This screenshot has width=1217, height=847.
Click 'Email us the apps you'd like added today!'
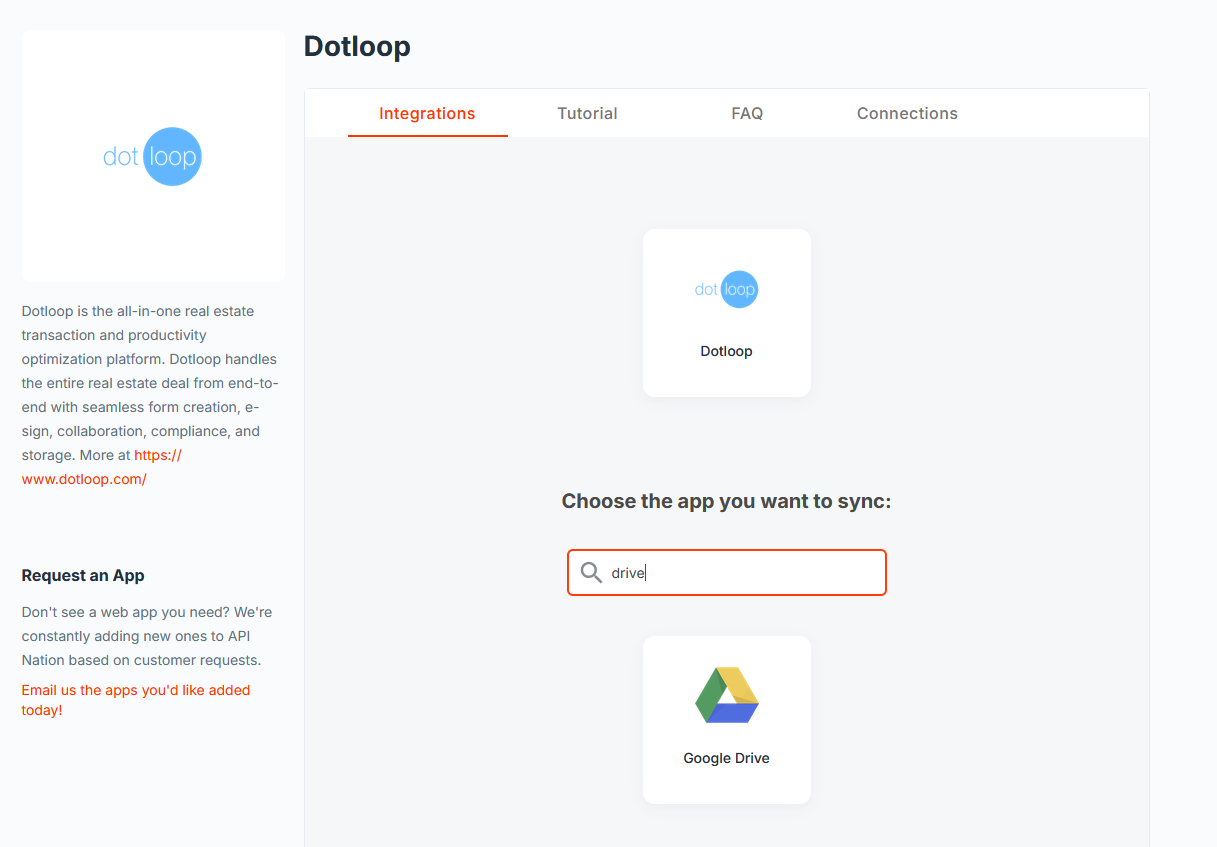click(136, 700)
